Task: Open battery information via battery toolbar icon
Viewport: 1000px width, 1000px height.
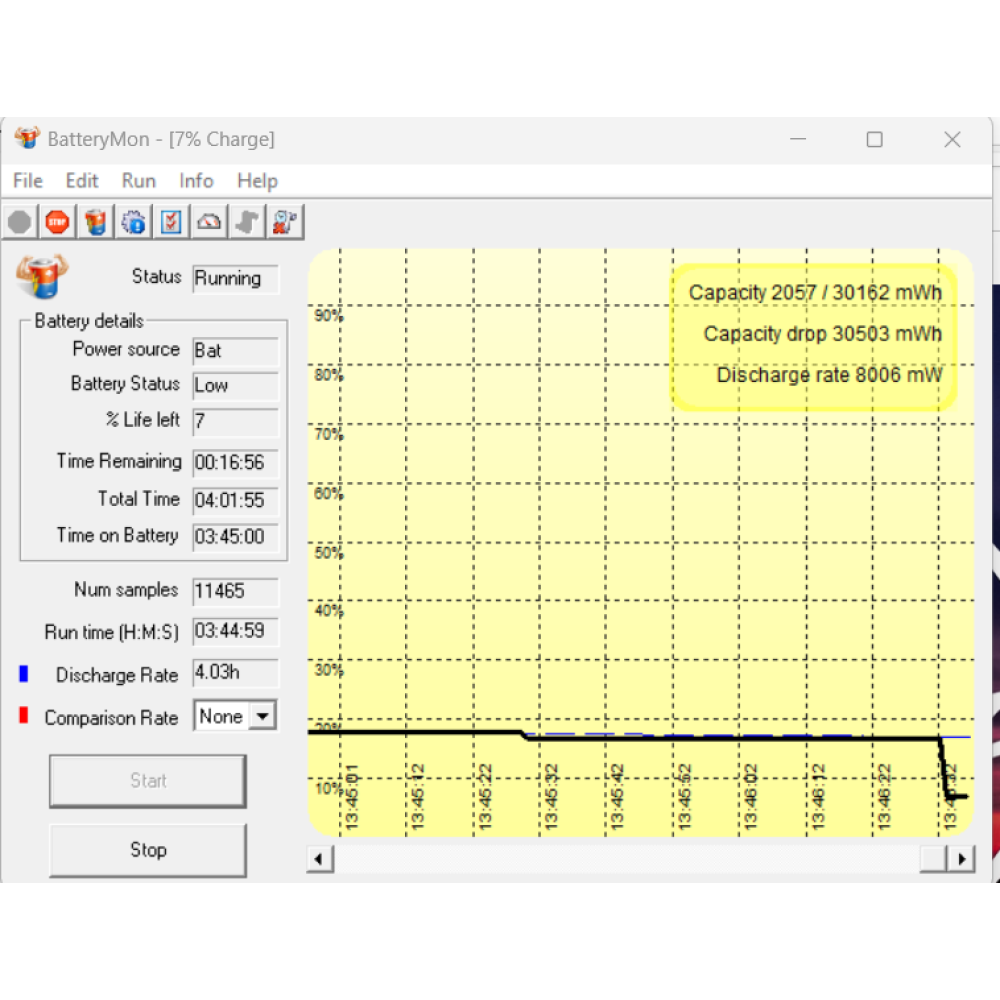Action: [95, 222]
